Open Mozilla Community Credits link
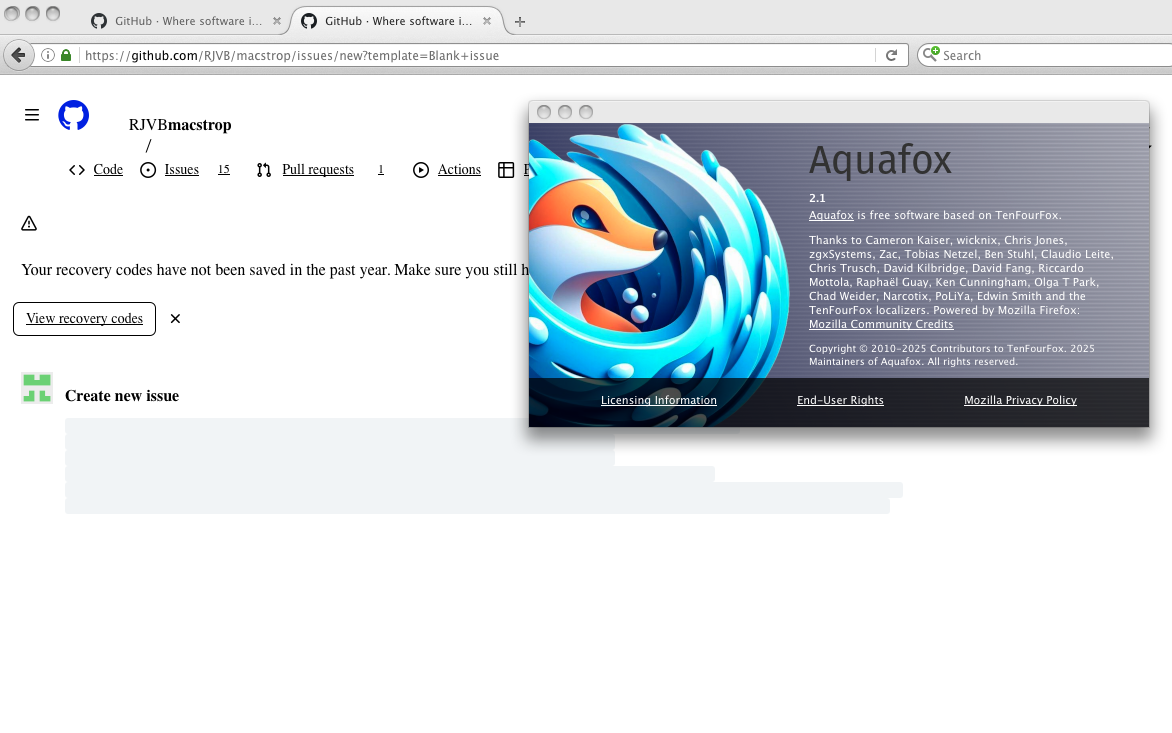 (880, 324)
